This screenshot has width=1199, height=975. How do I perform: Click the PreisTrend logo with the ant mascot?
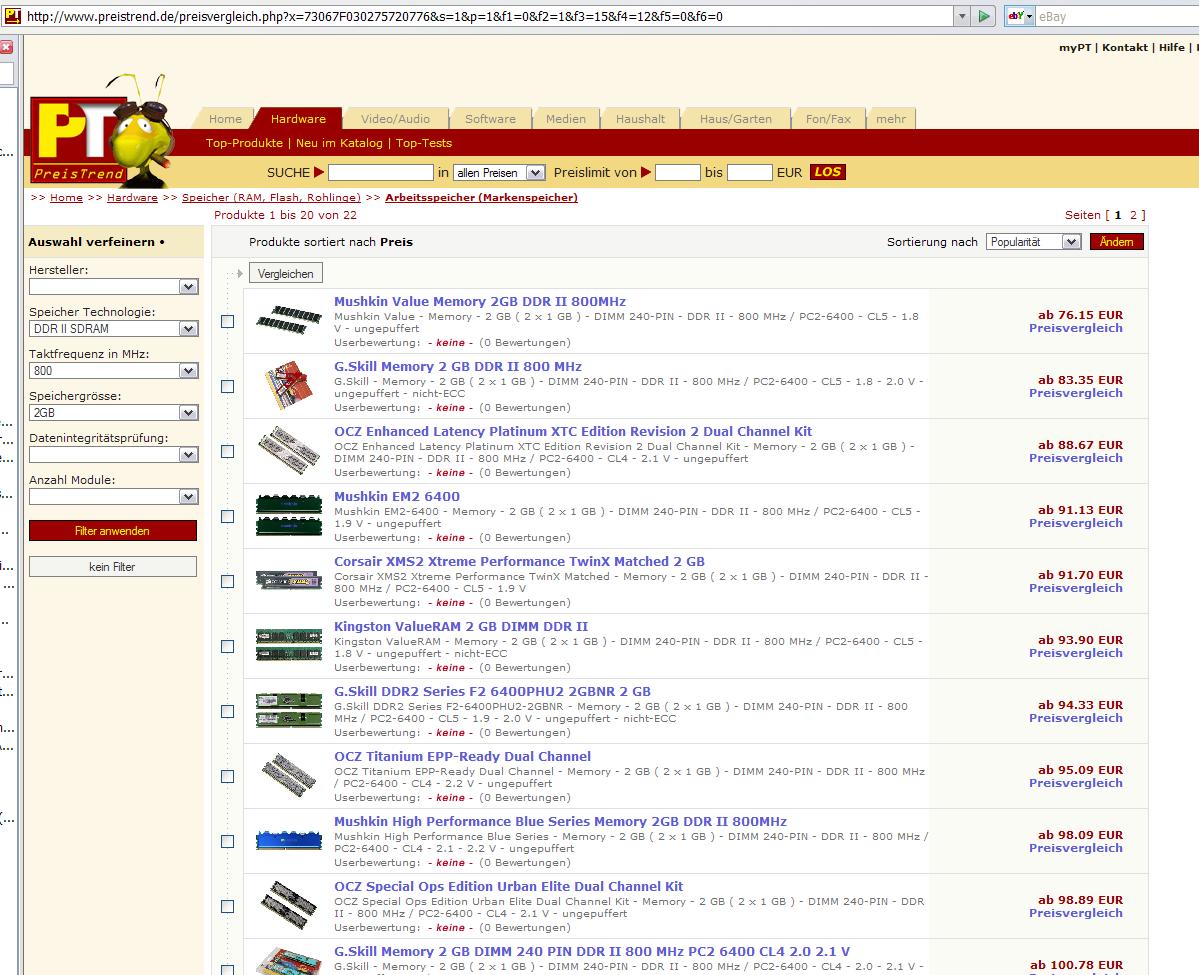(101, 132)
